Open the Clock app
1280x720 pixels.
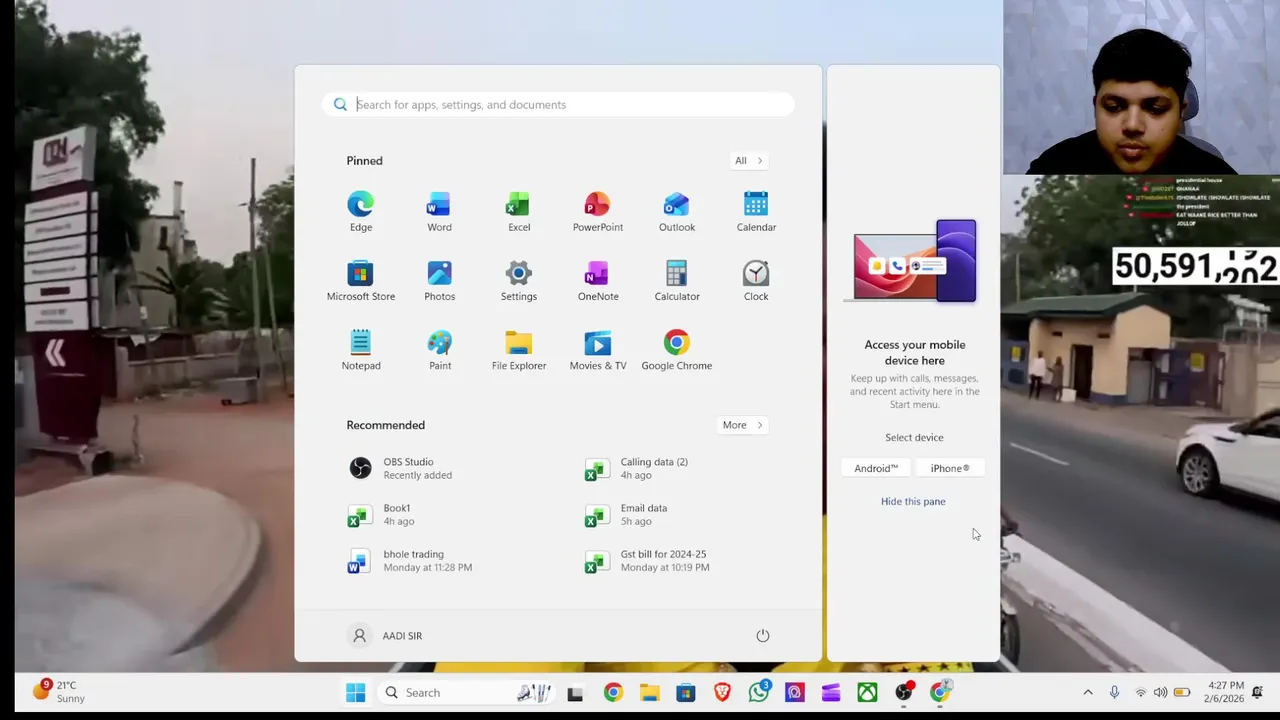point(756,281)
